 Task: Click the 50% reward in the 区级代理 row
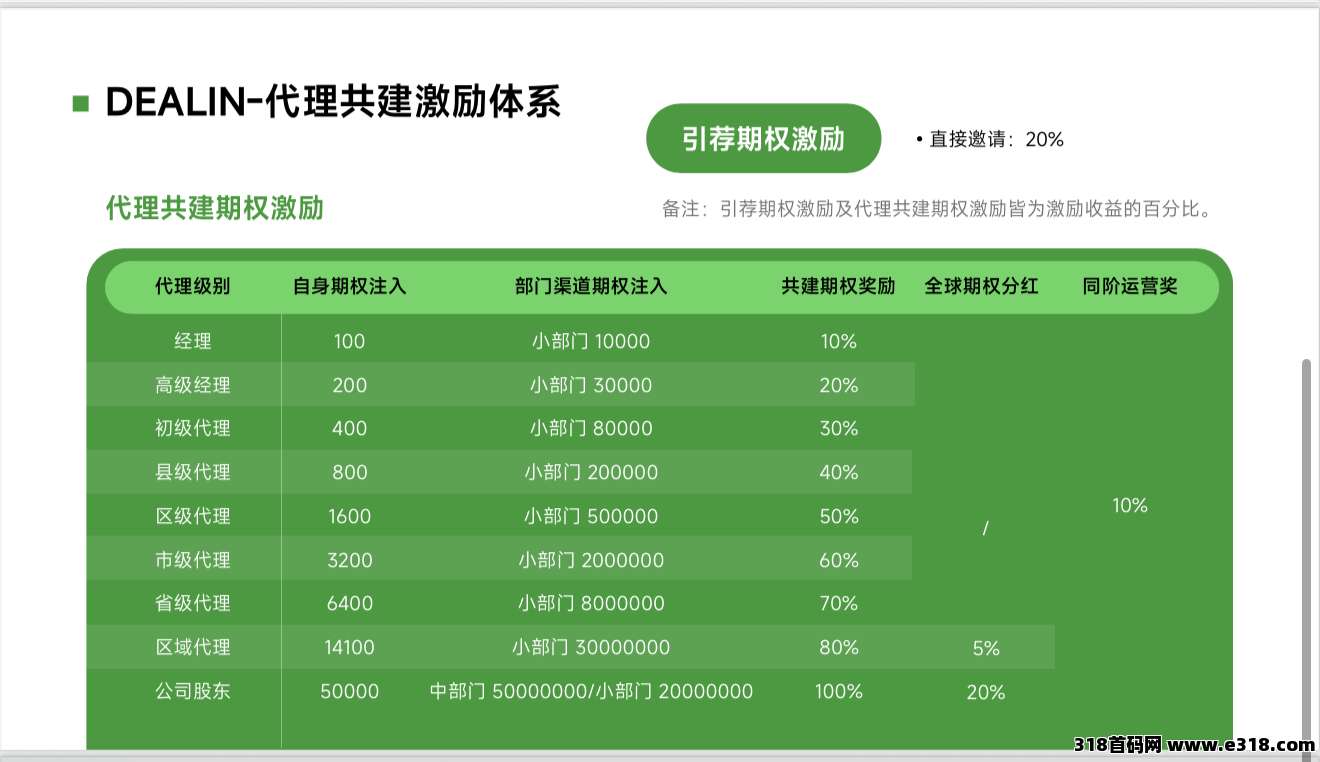tap(838, 516)
